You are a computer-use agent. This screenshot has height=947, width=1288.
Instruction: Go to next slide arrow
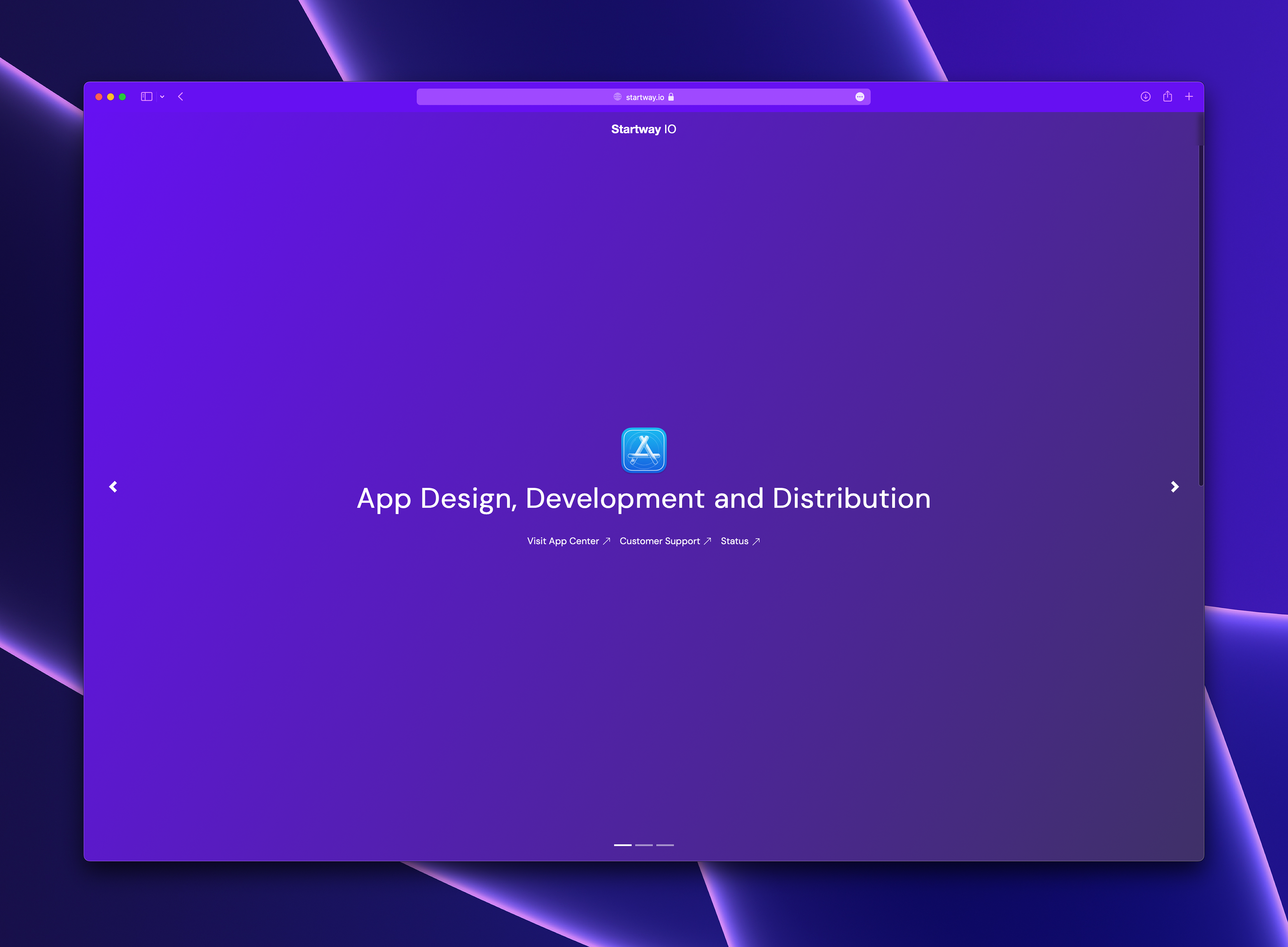click(x=1175, y=487)
